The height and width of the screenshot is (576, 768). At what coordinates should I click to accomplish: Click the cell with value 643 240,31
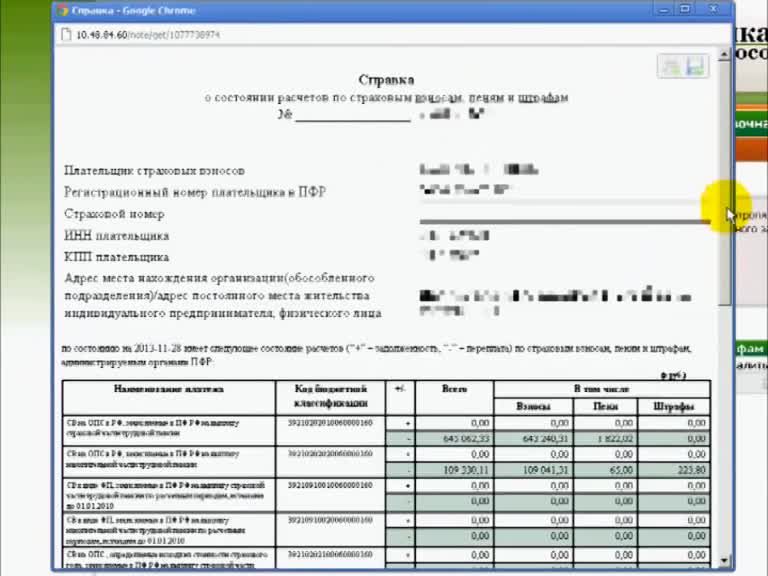pos(533,438)
